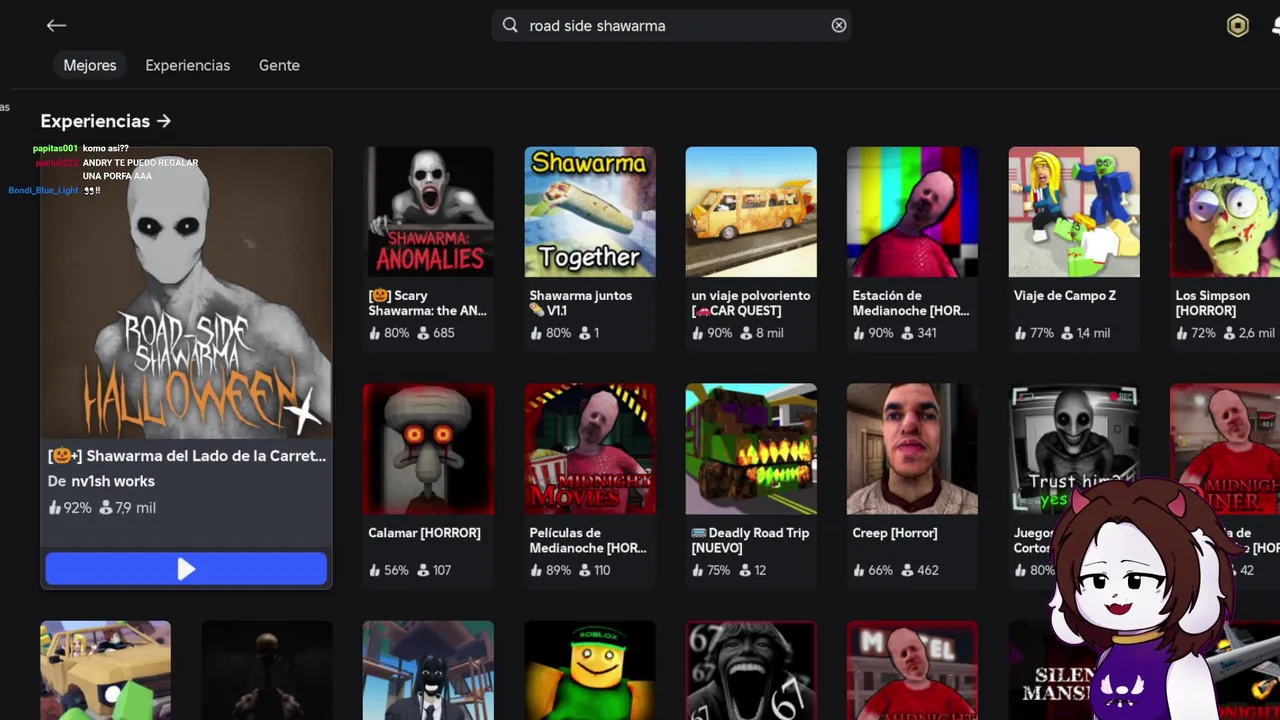Open the Road-Side Shawarma Halloween featured thumbnail
1280x720 pixels.
point(186,292)
